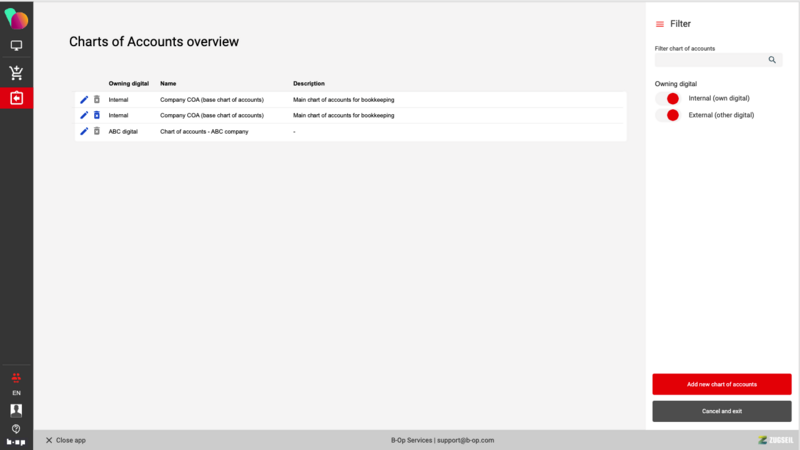Open the help question mark icon in the sidebar
The height and width of the screenshot is (450, 800).
click(16, 428)
